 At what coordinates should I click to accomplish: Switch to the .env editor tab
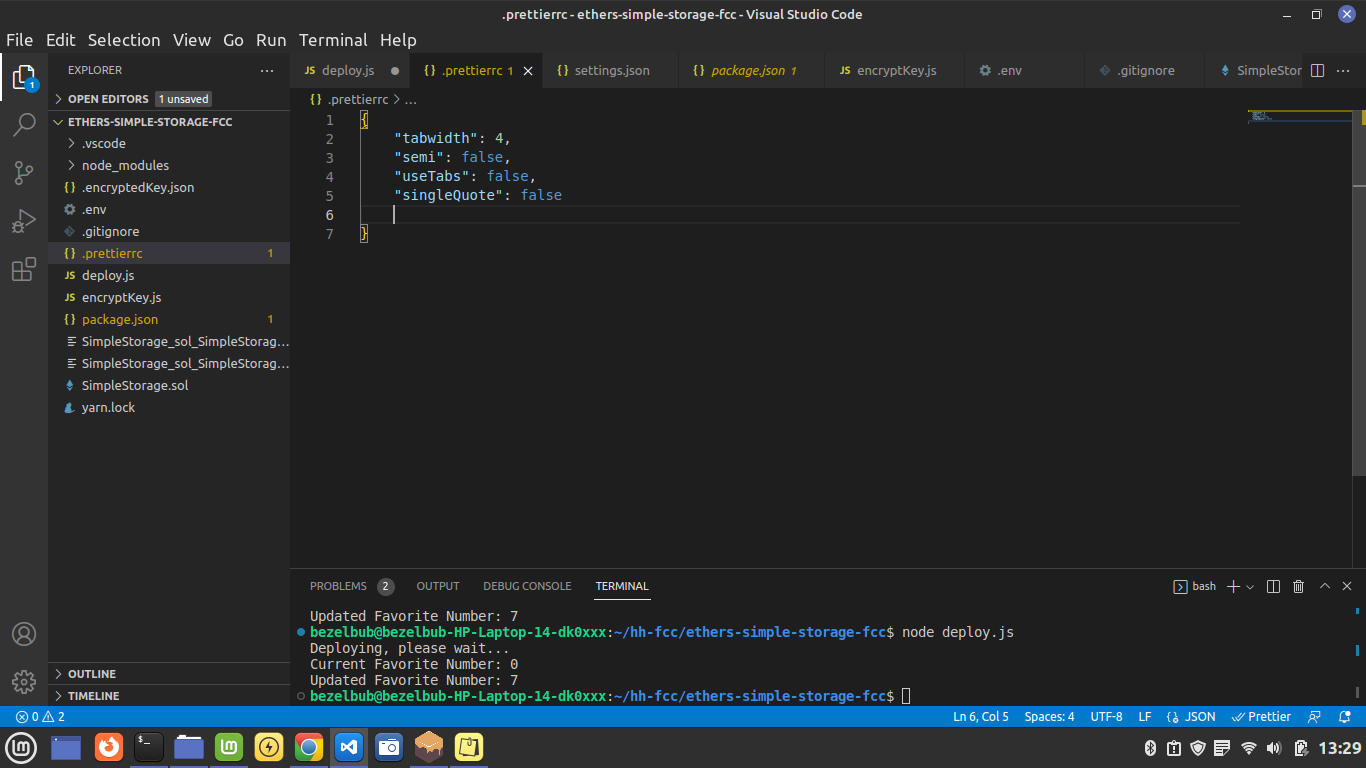pyautogui.click(x=1024, y=71)
